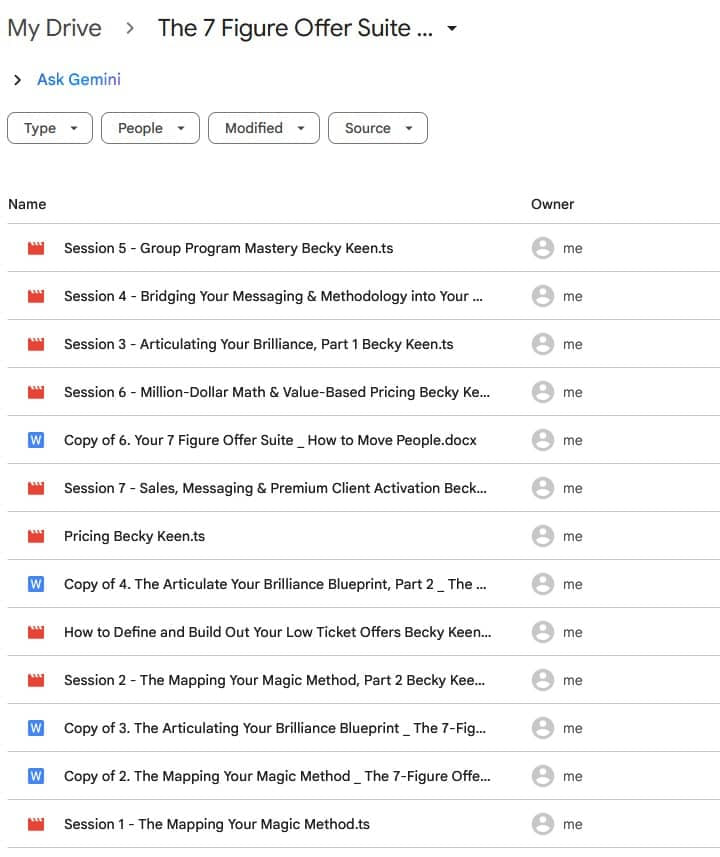The width and height of the screenshot is (720, 857).
Task: Select Session 4 Bridging Your Messaging file
Action: 273,296
